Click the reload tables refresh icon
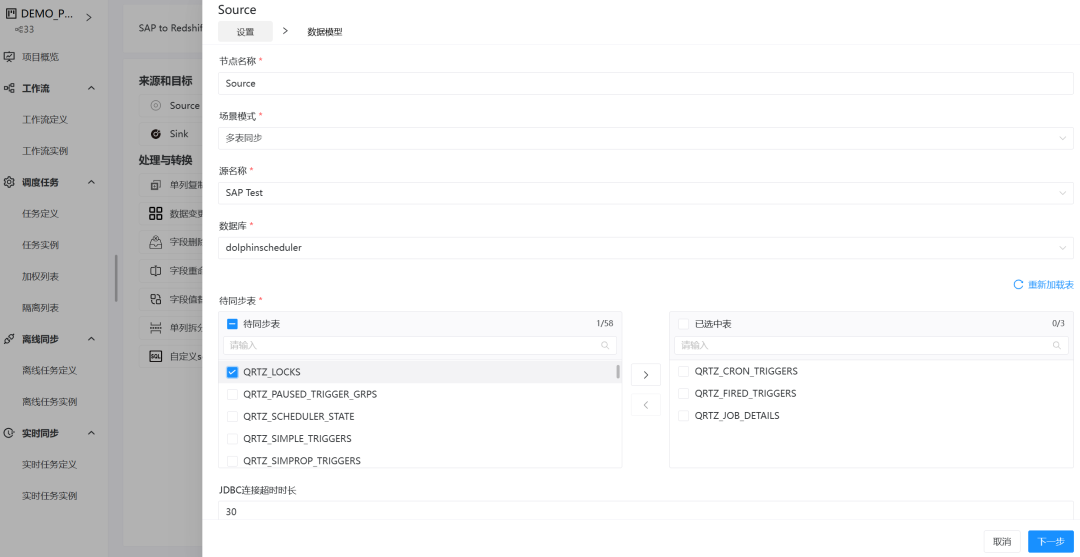 tap(1018, 284)
